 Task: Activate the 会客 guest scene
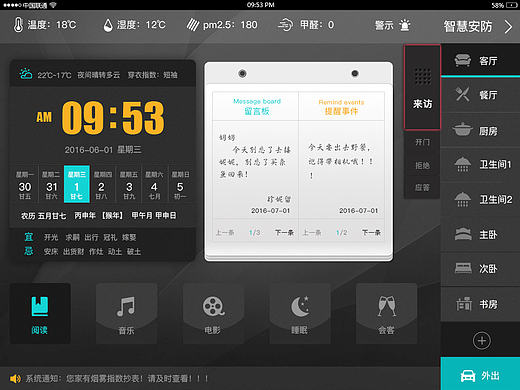click(386, 313)
